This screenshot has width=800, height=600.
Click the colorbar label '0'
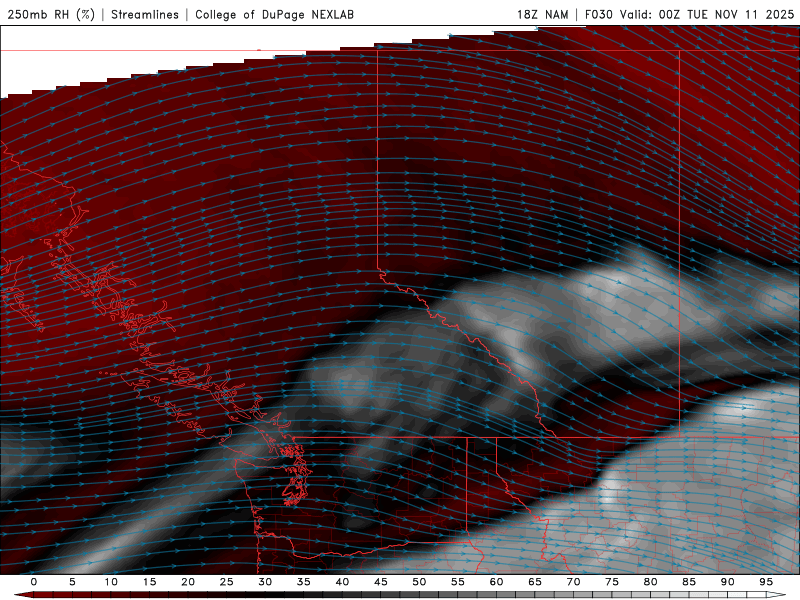pos(34,582)
